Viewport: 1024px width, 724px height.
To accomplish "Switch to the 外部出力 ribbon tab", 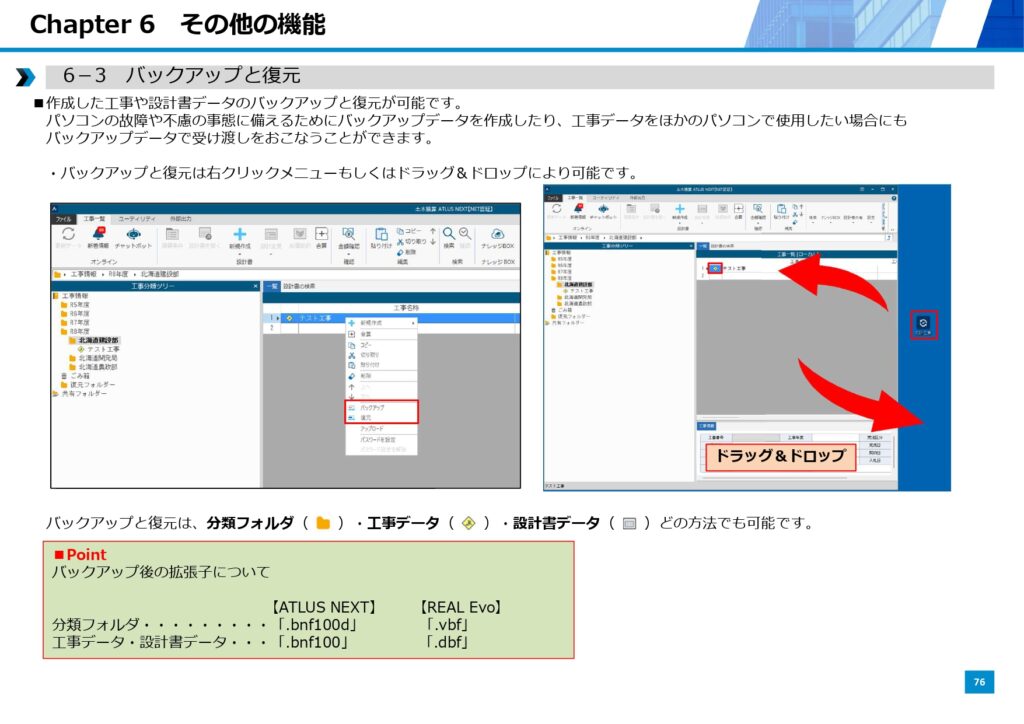I will point(181,217).
